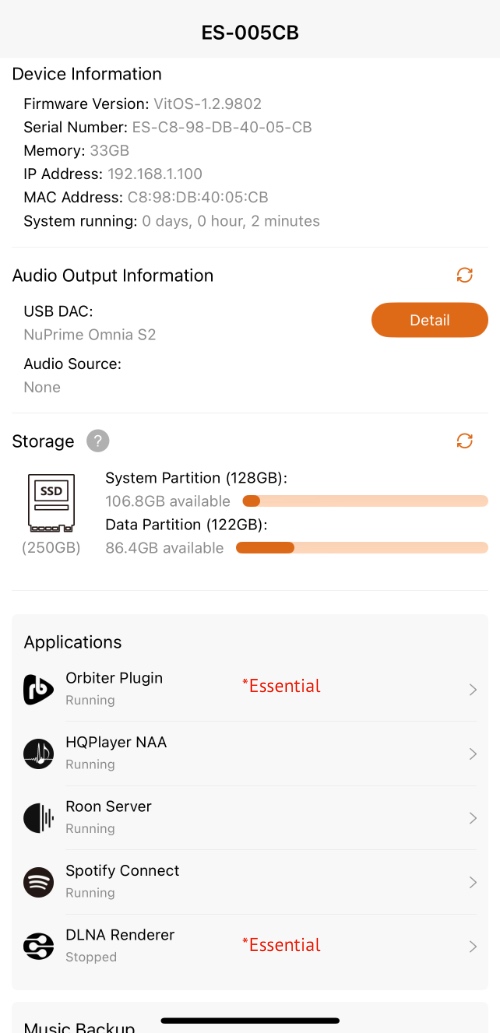This screenshot has height=1033, width=500.
Task: Select the Spotify Connect application row
Action: [x=250, y=882]
